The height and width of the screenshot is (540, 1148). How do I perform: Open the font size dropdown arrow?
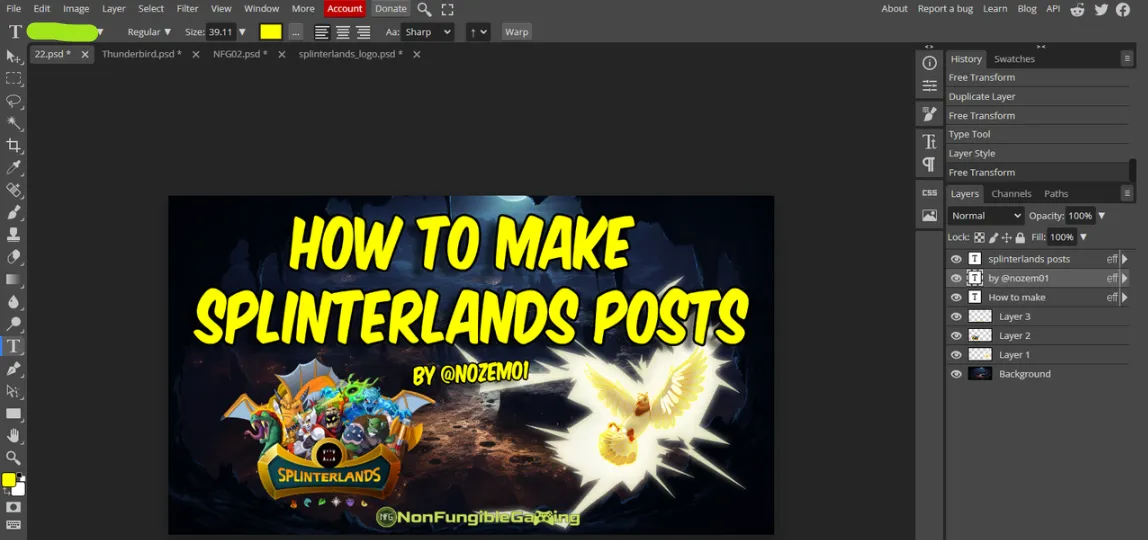(242, 32)
